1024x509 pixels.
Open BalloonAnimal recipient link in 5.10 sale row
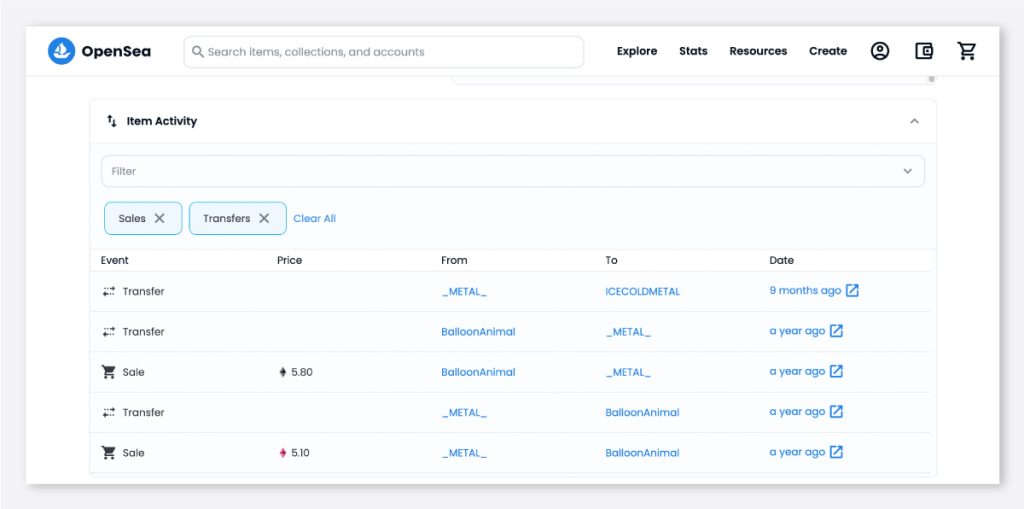click(642, 452)
